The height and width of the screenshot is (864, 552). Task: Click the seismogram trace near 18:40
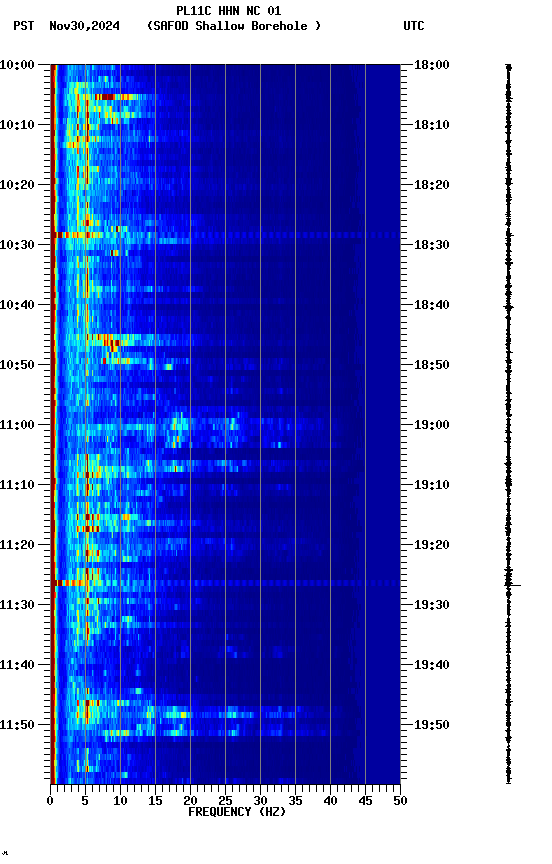508,307
